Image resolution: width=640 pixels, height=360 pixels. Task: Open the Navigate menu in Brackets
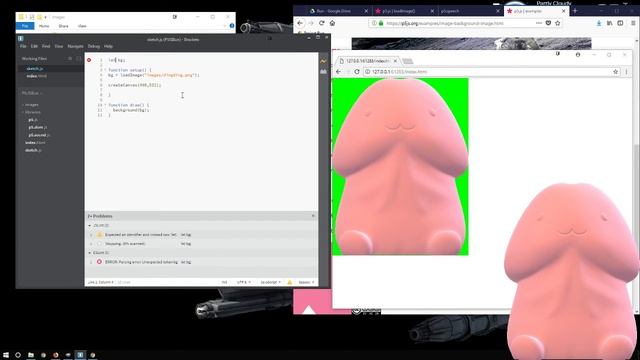[x=75, y=47]
